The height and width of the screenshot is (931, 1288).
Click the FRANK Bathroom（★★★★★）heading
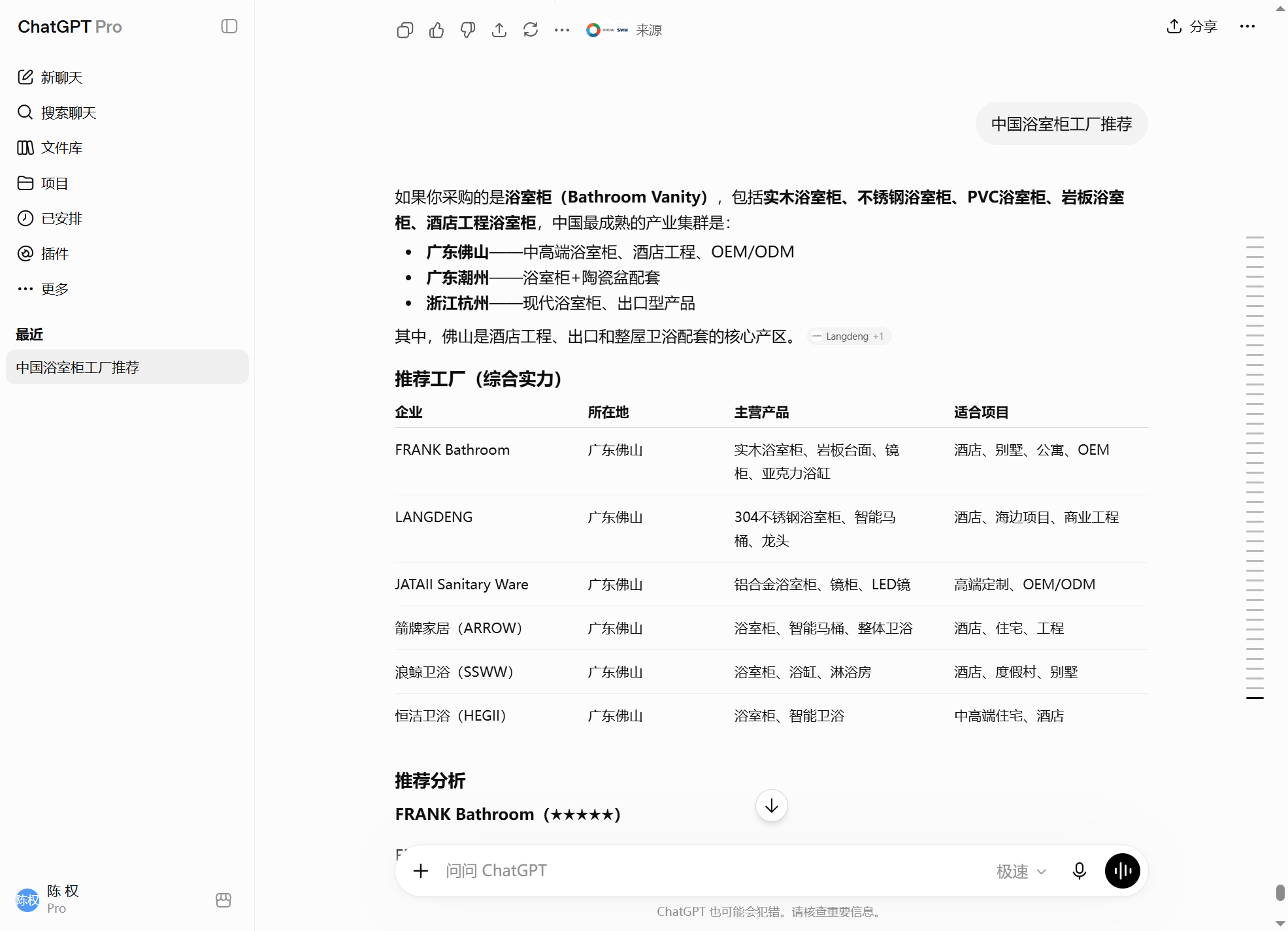pos(508,814)
